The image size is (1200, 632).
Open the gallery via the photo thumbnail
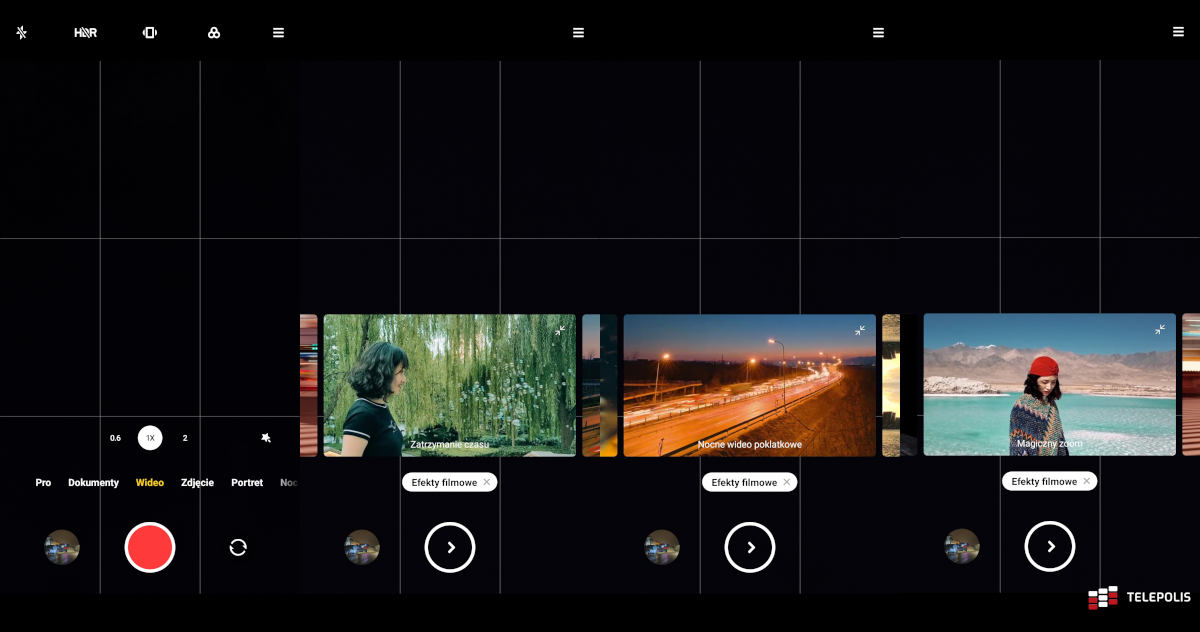(62, 547)
